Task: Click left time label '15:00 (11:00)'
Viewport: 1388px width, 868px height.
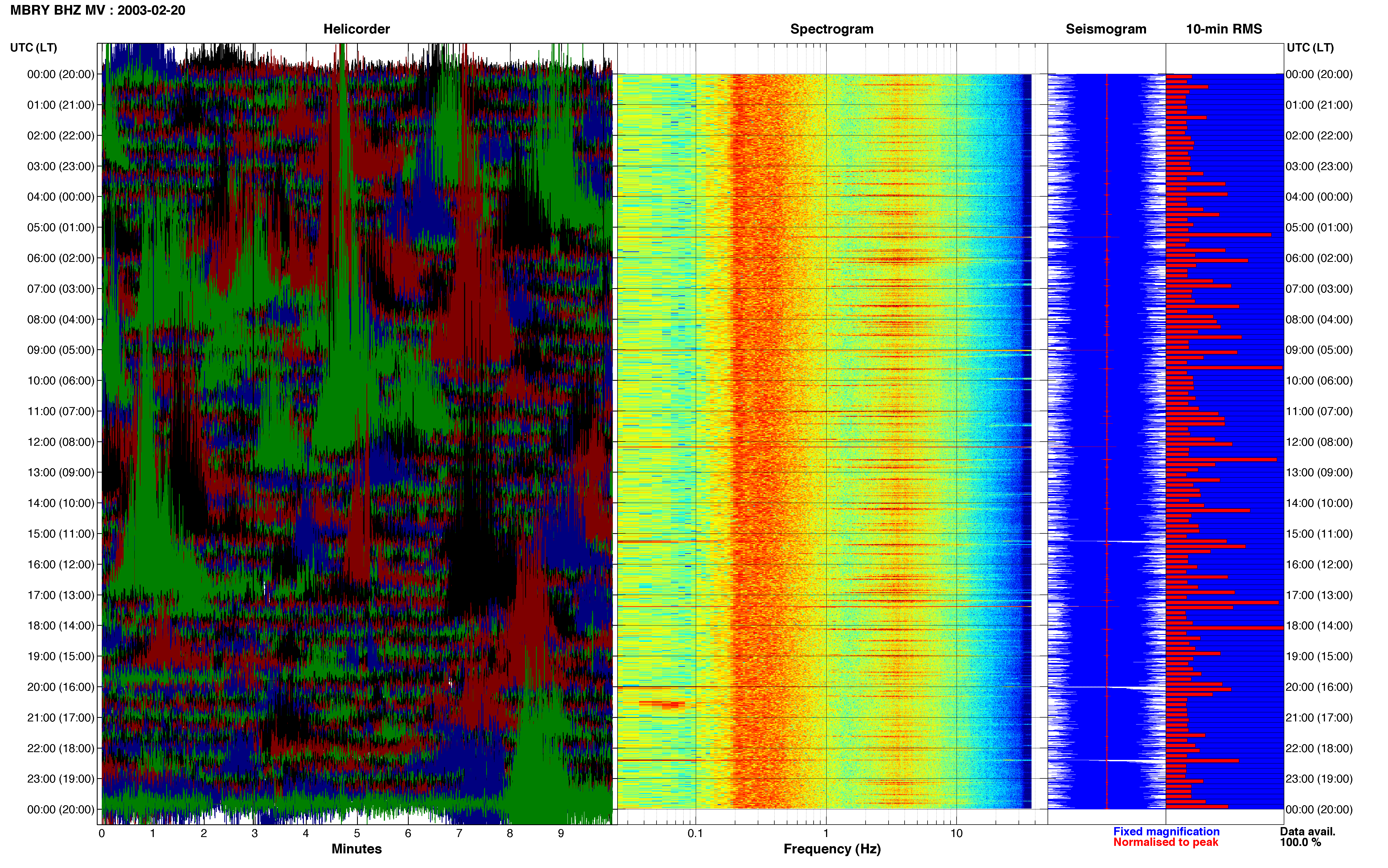Action: 61,534
